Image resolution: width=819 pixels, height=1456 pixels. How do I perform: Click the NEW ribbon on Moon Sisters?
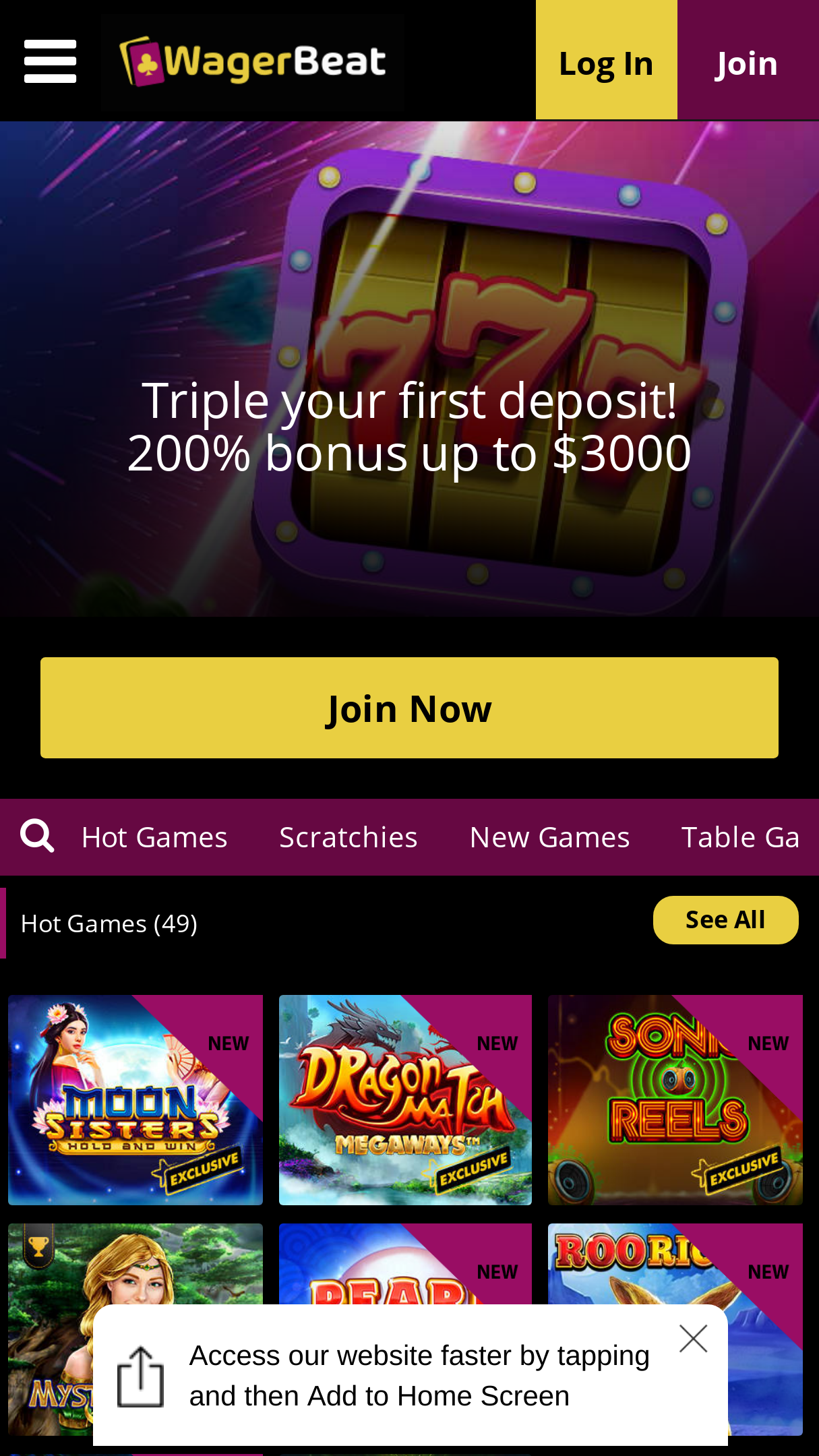(x=229, y=1043)
